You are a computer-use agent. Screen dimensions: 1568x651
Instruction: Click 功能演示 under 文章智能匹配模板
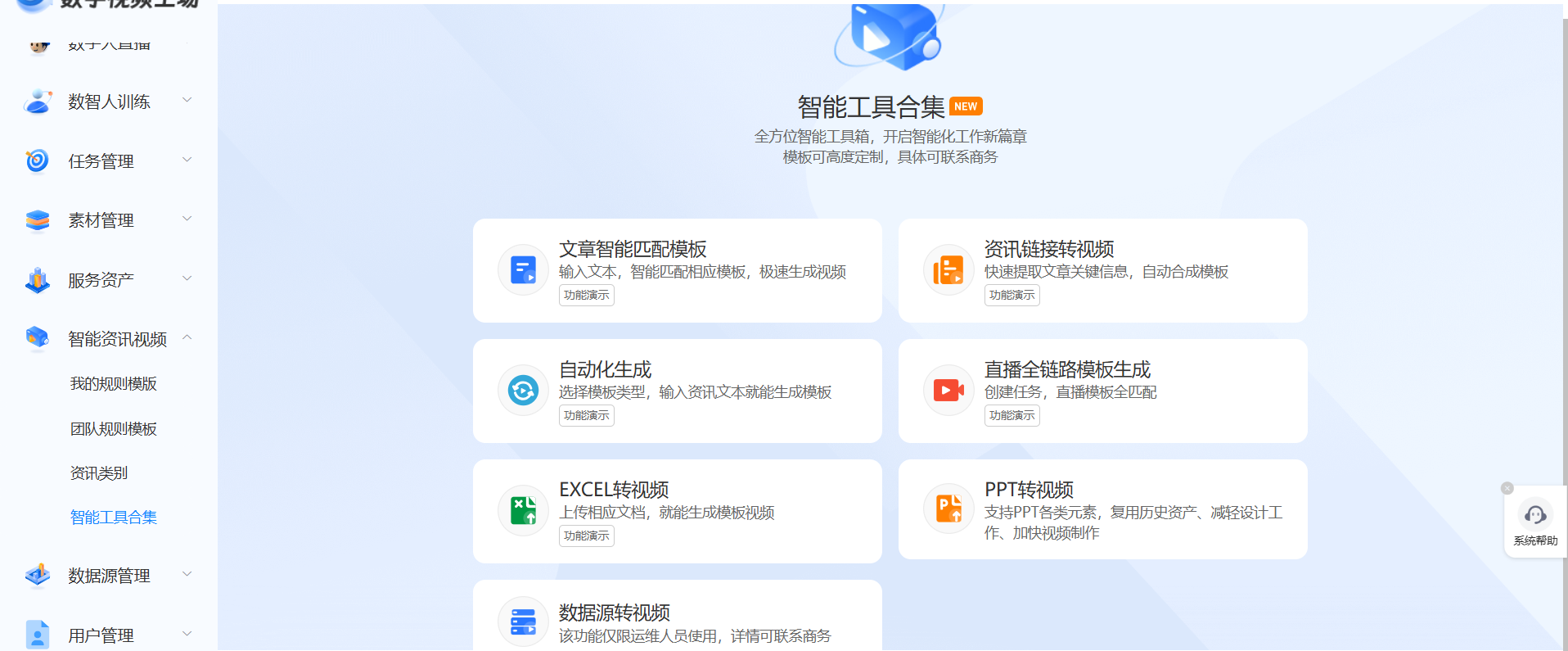586,295
